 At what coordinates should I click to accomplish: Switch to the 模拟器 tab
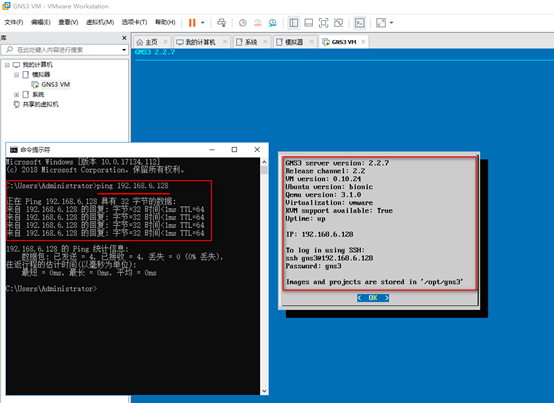click(294, 42)
